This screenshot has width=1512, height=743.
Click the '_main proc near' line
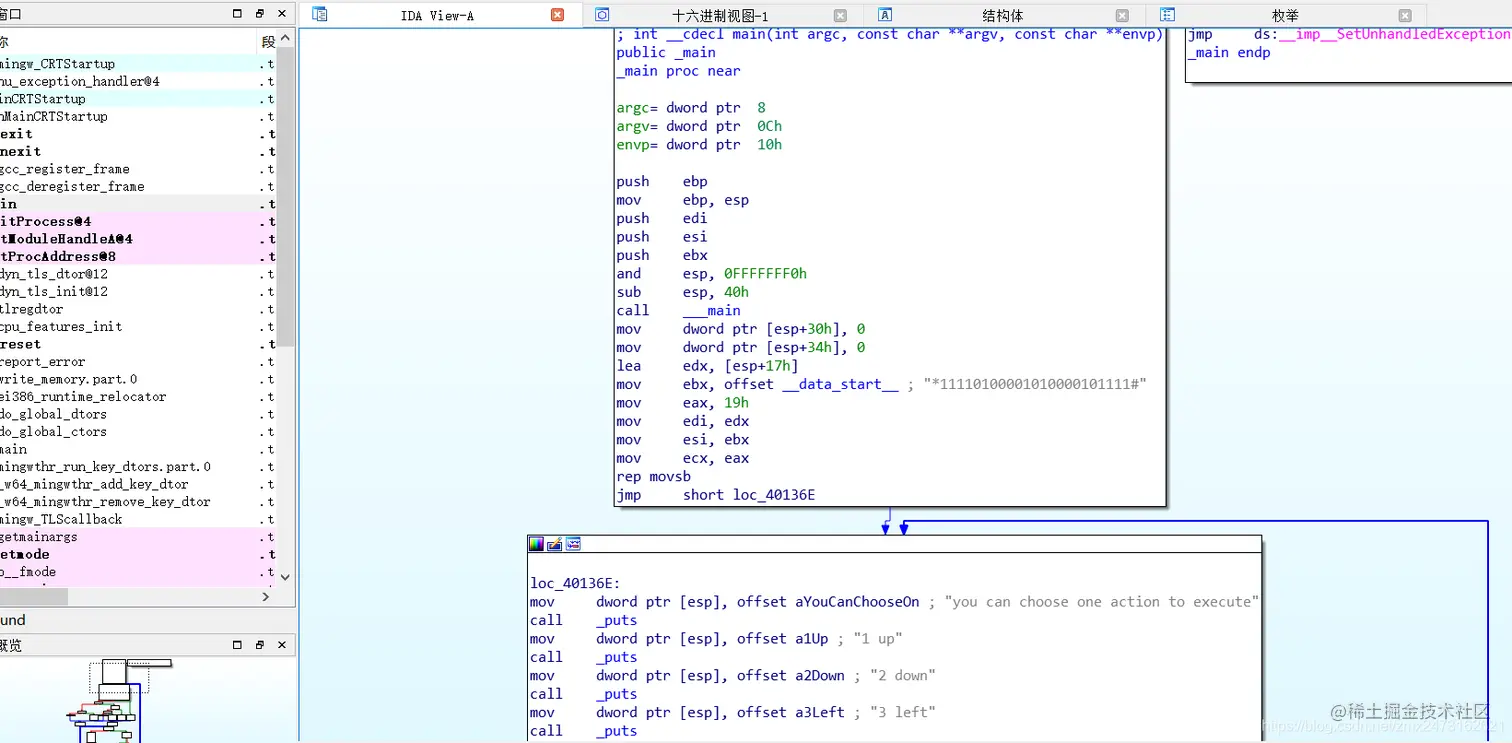pos(678,71)
